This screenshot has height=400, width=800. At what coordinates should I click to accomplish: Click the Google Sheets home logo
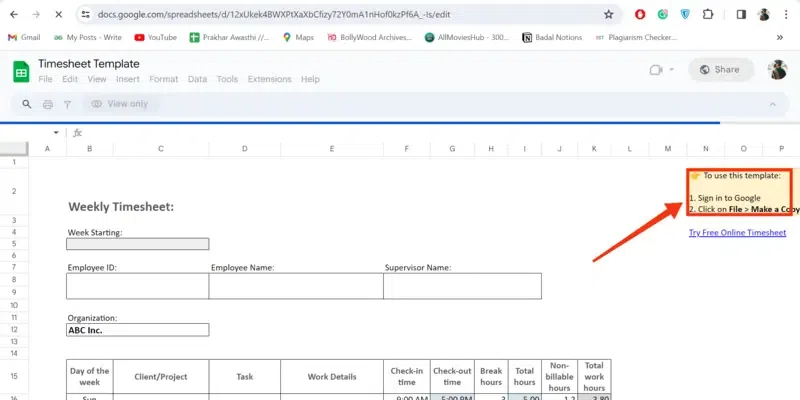tap(21, 71)
